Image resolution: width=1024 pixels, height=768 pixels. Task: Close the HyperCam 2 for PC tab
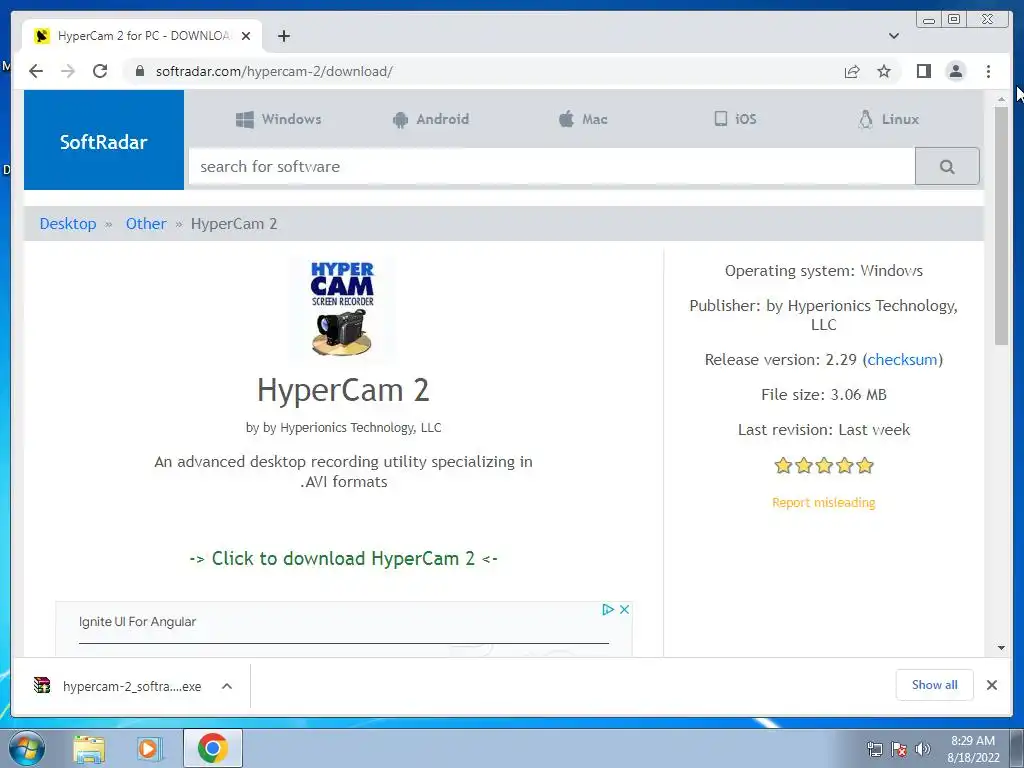pos(246,36)
